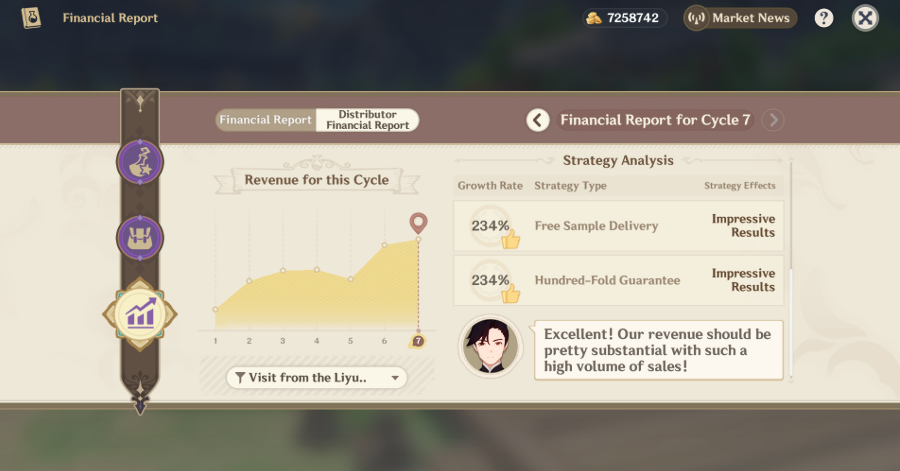Click the cycle 7 marker on chart
Screen dimensions: 900x471
tap(418, 341)
